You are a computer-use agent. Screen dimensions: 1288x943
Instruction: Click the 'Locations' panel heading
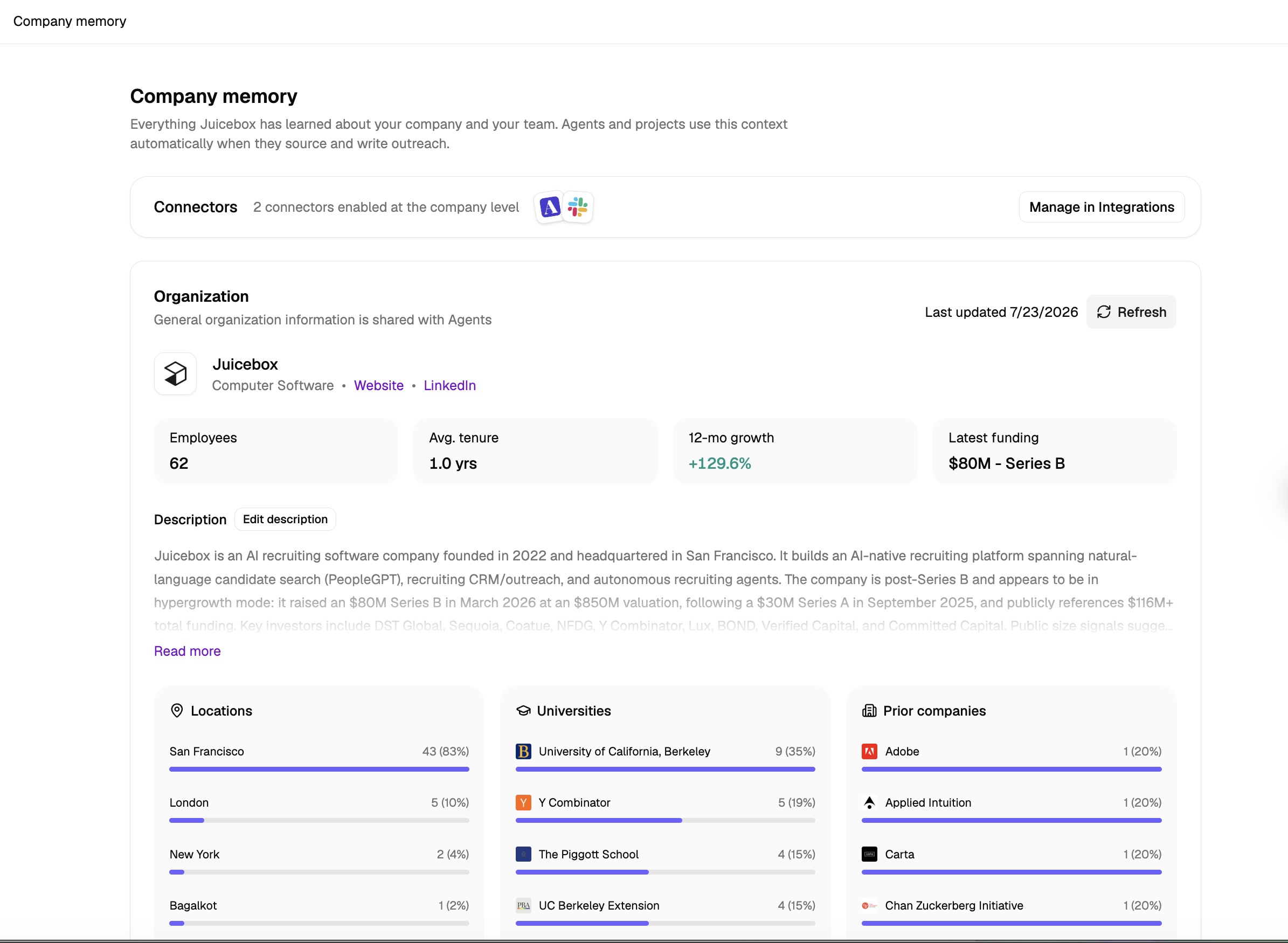221,711
